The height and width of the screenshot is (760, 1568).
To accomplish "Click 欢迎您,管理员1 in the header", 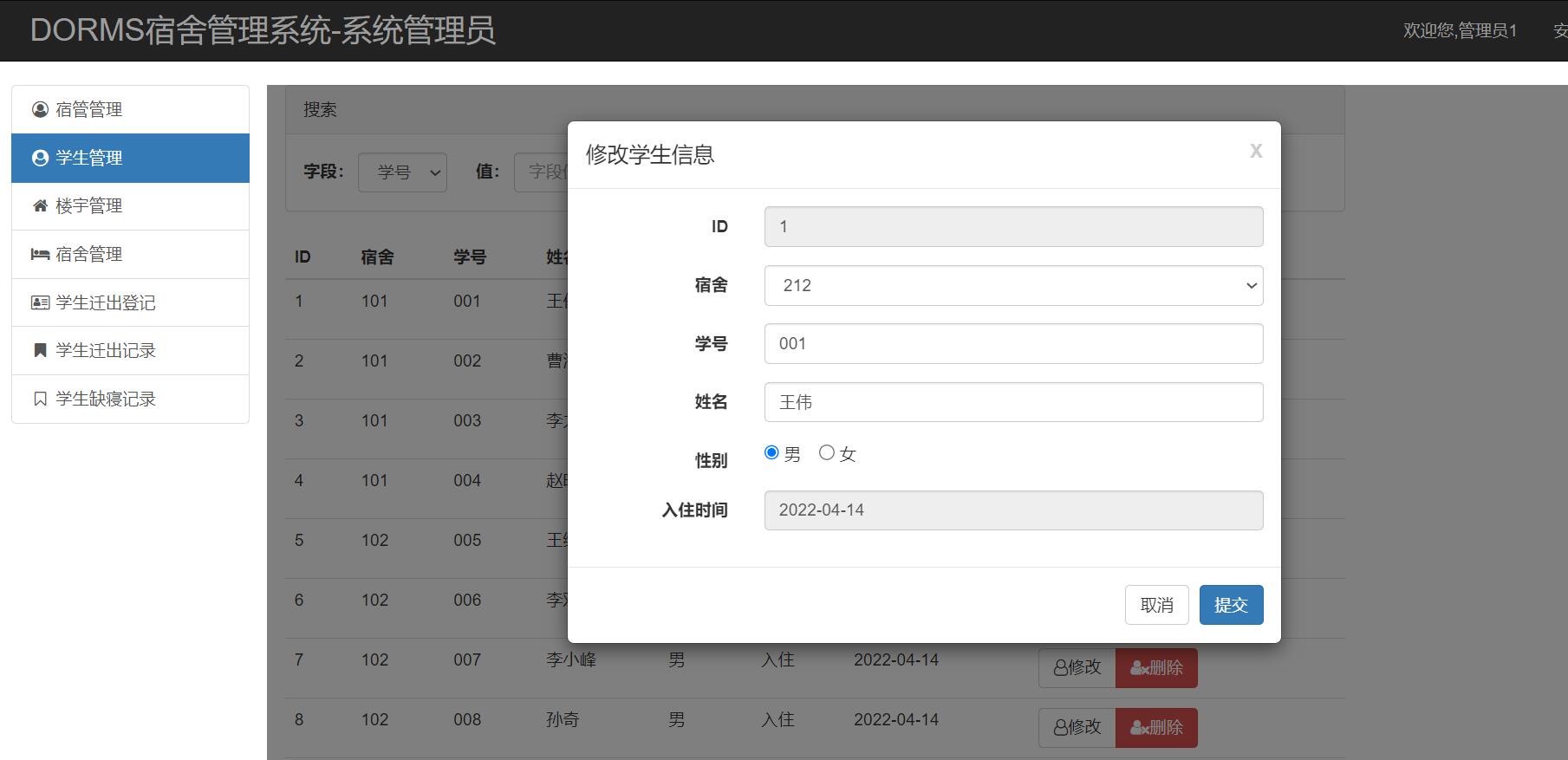I will click(x=1460, y=30).
